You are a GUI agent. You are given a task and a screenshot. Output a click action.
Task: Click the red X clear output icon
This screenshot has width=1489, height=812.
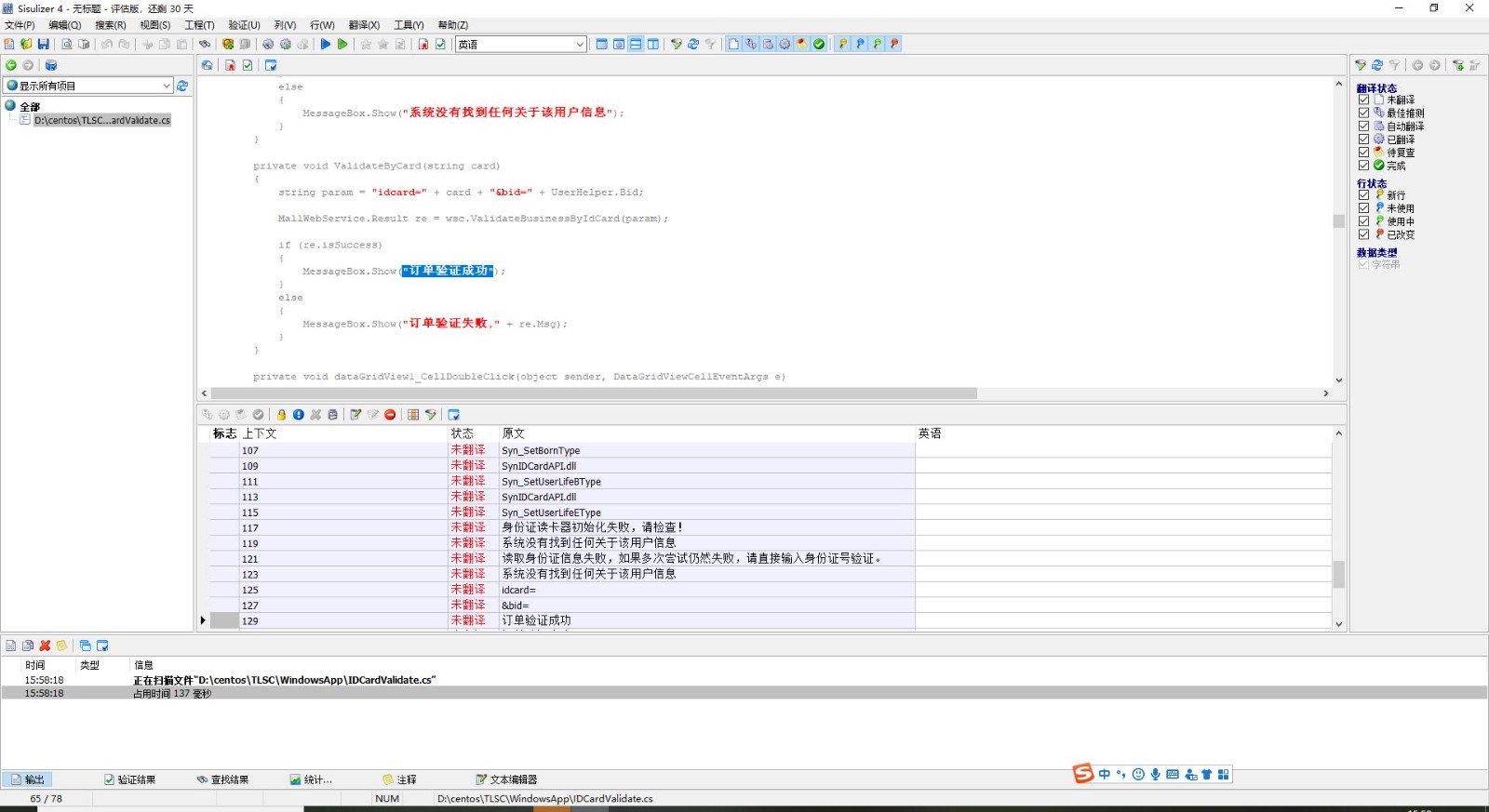click(45, 646)
